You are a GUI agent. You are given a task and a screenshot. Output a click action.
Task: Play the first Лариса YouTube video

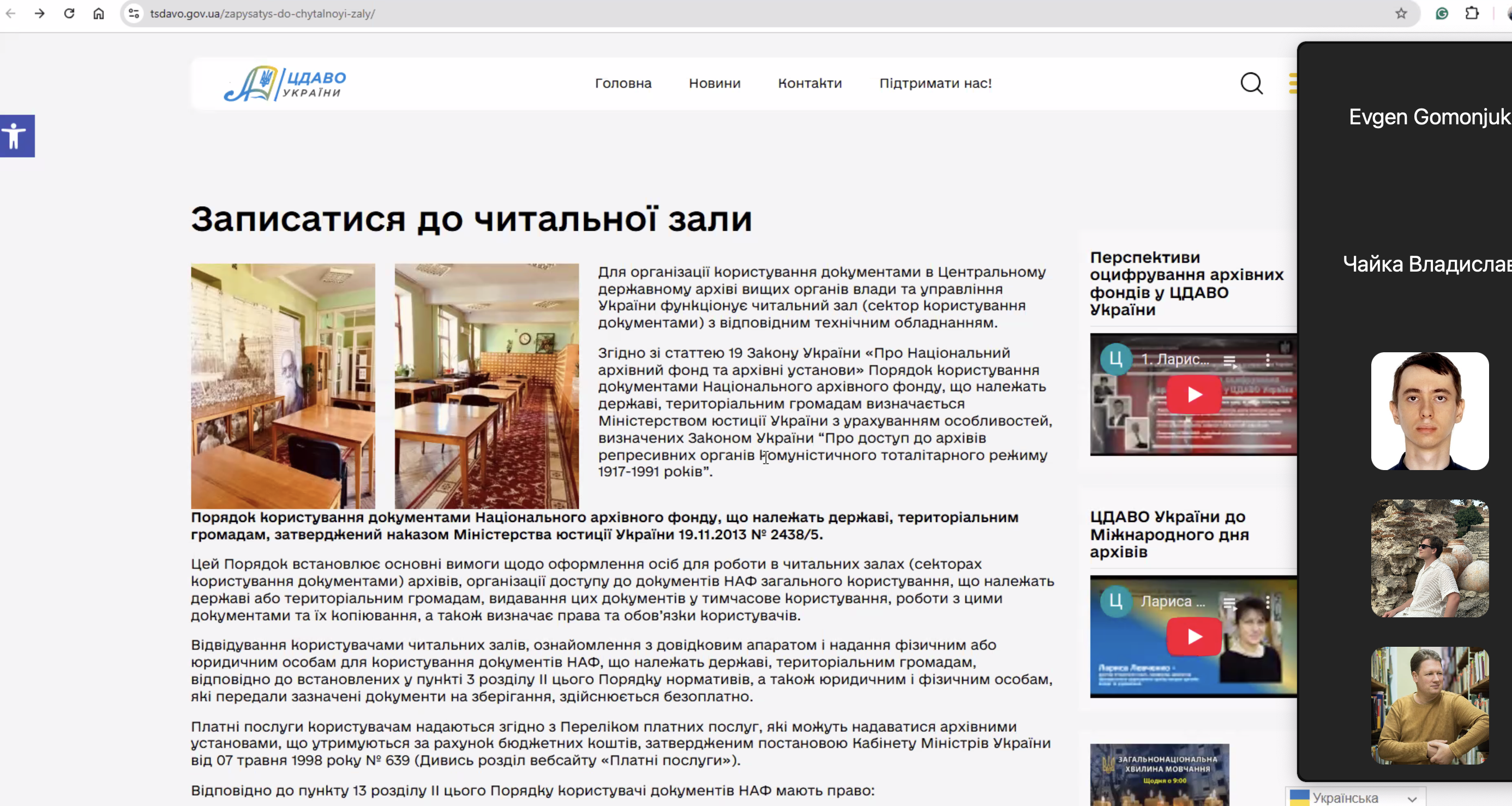[x=1193, y=394]
